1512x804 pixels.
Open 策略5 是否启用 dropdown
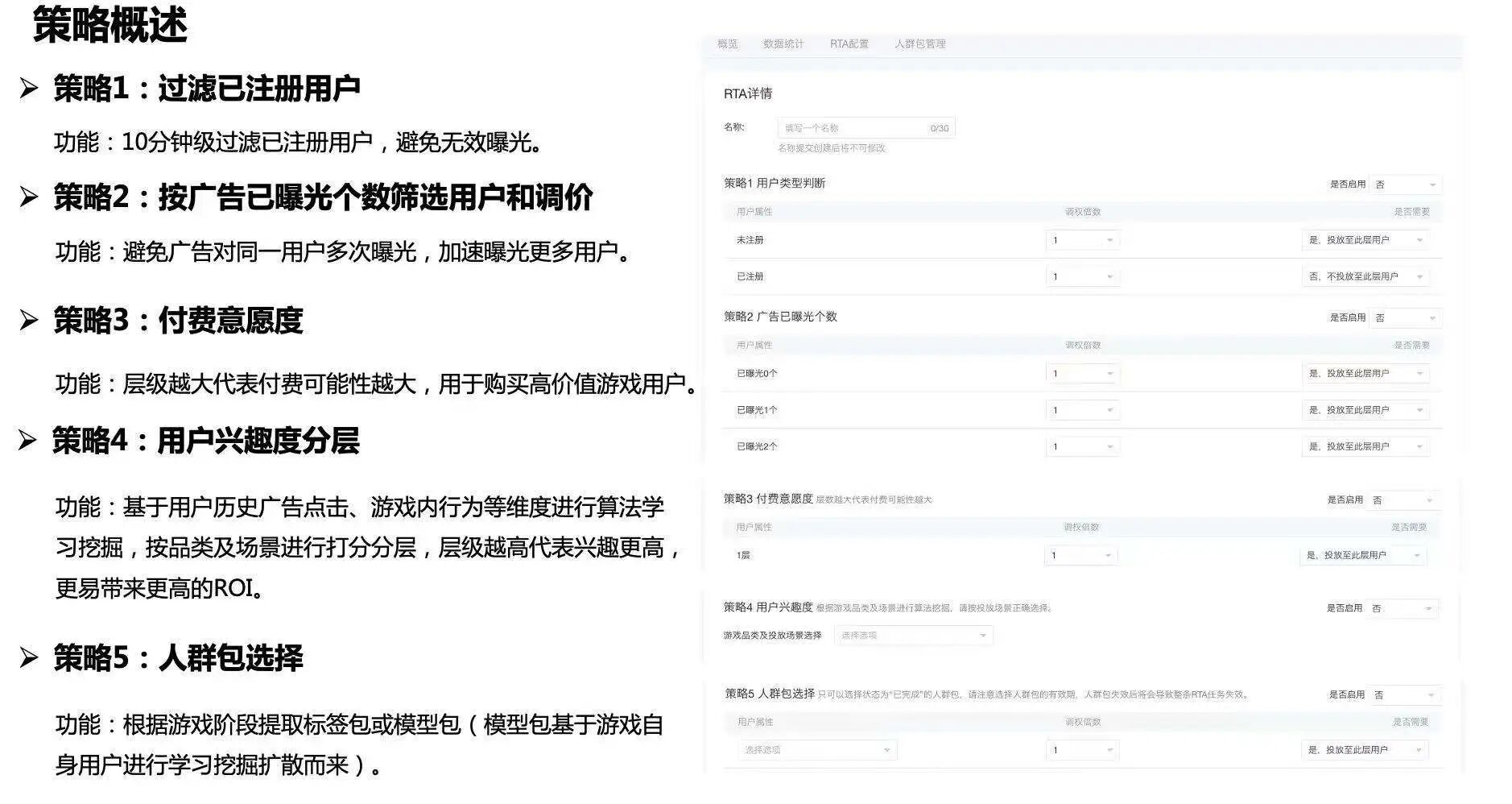click(1405, 694)
